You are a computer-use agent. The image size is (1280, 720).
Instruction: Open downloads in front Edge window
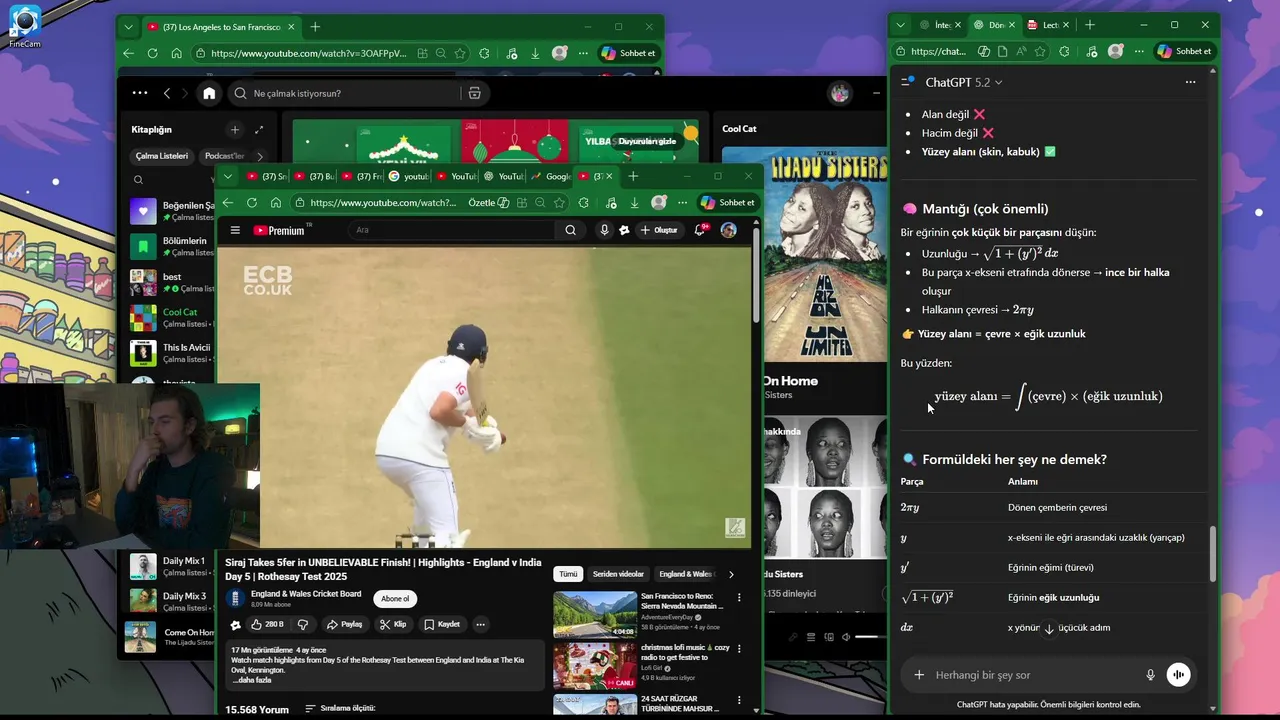[x=634, y=202]
